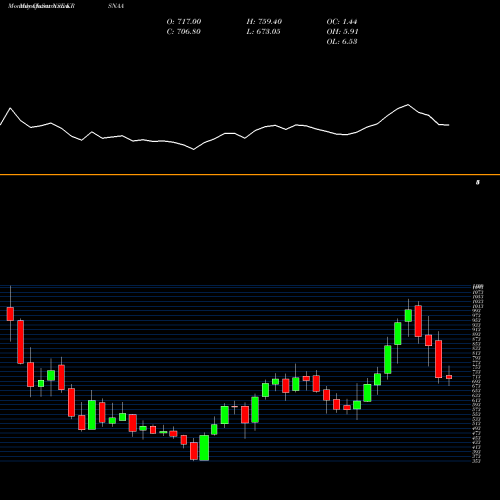Screen dimensions: 500x500
Task: Select the OL: 6.53 reading
Action: (342, 42)
